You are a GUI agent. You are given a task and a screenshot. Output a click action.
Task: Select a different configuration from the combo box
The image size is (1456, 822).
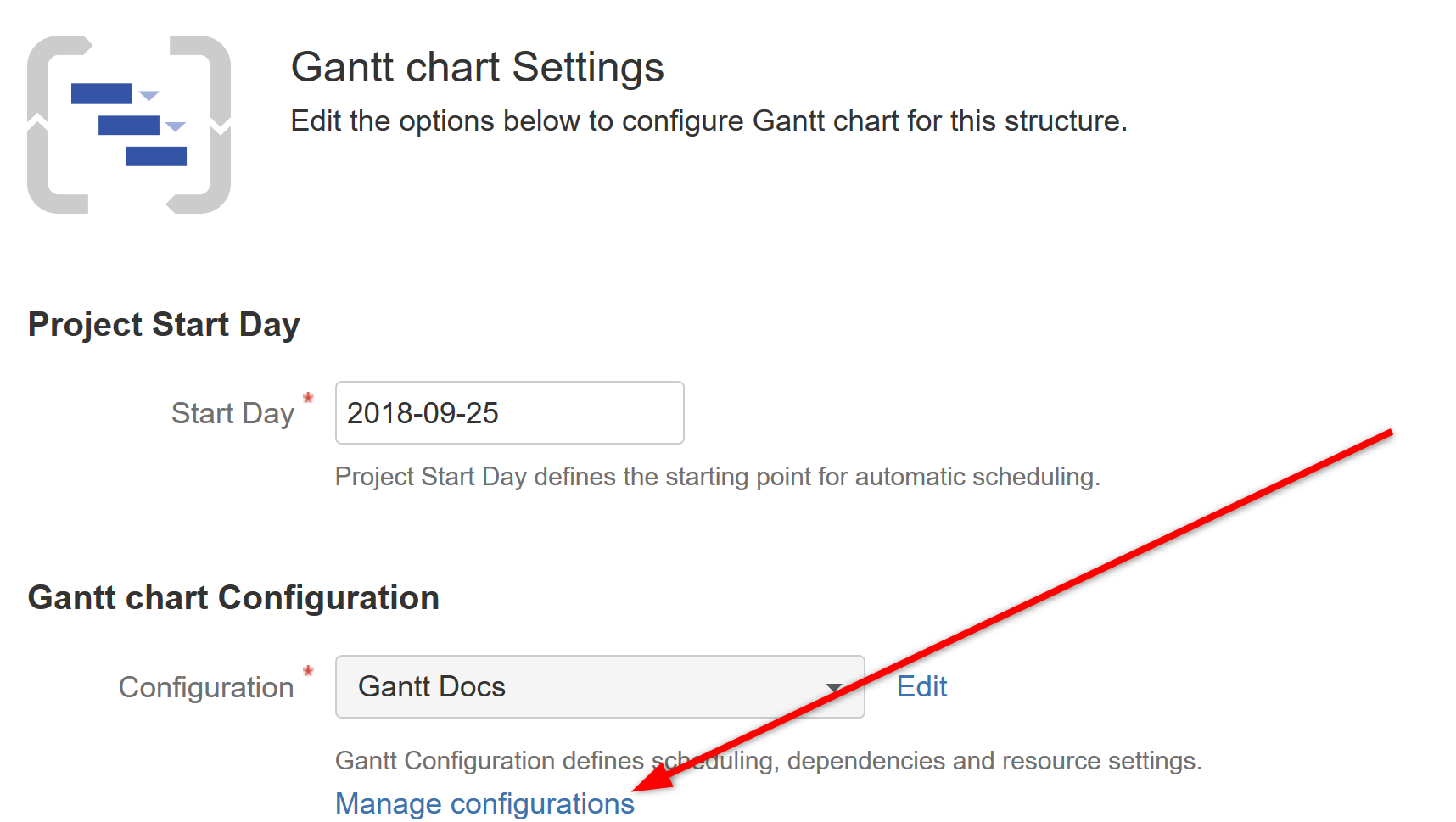[x=599, y=687]
